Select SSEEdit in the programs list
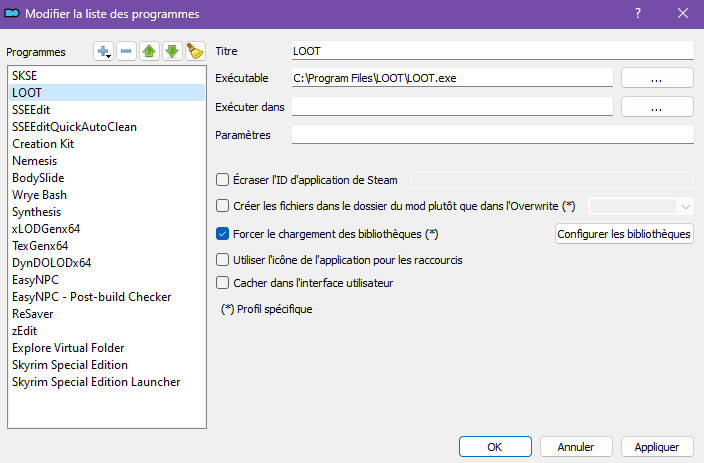 point(107,110)
